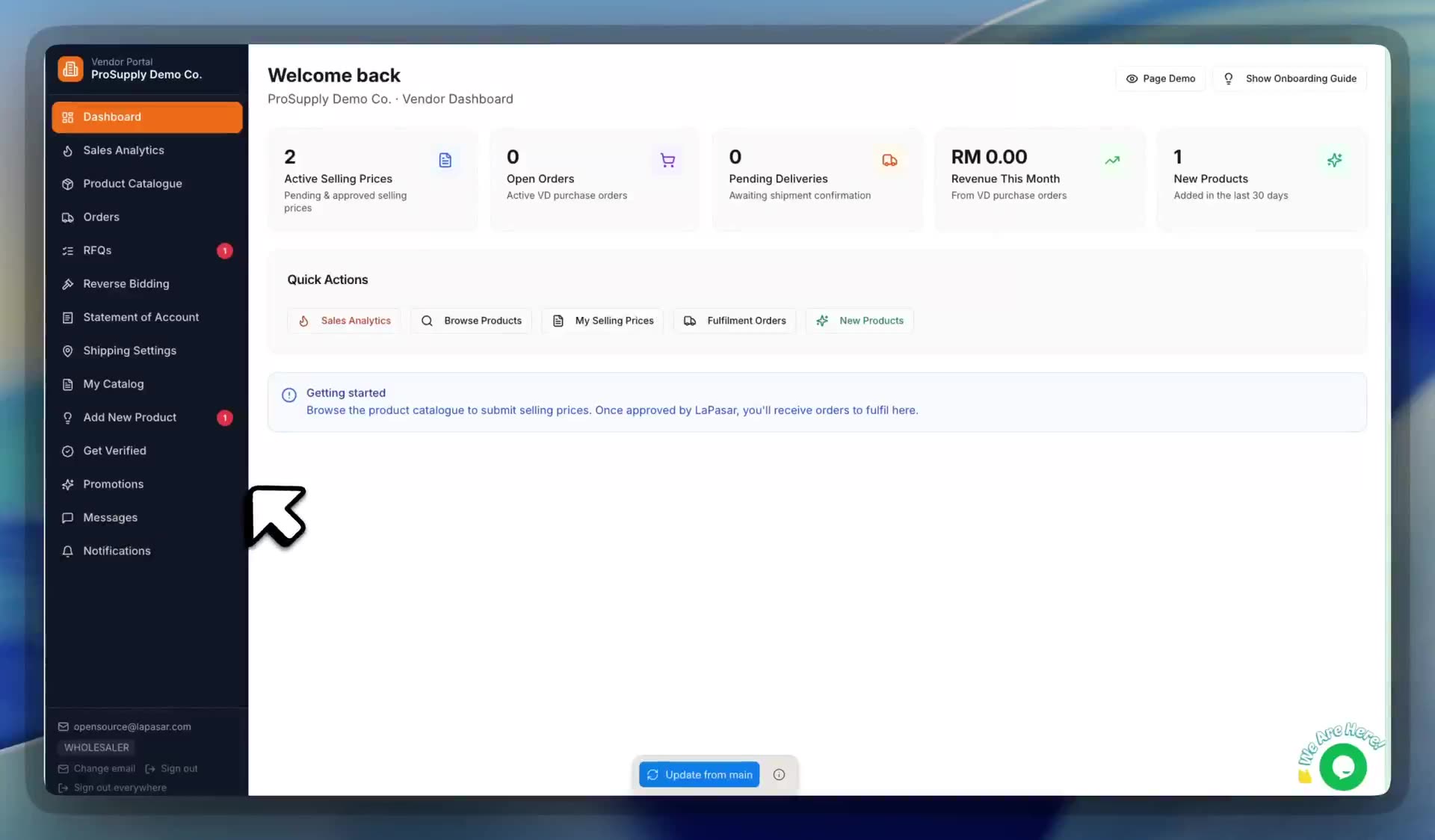Image resolution: width=1435 pixels, height=840 pixels.
Task: Click the ProSupply vendor portal logo icon
Action: tap(70, 69)
